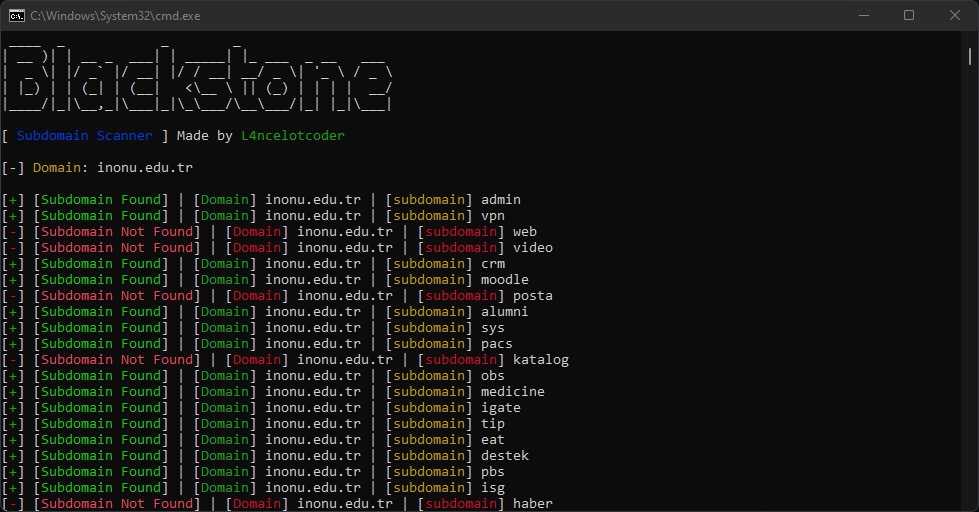Click the 'Made by' text
This screenshot has width=979, height=512.
205,135
